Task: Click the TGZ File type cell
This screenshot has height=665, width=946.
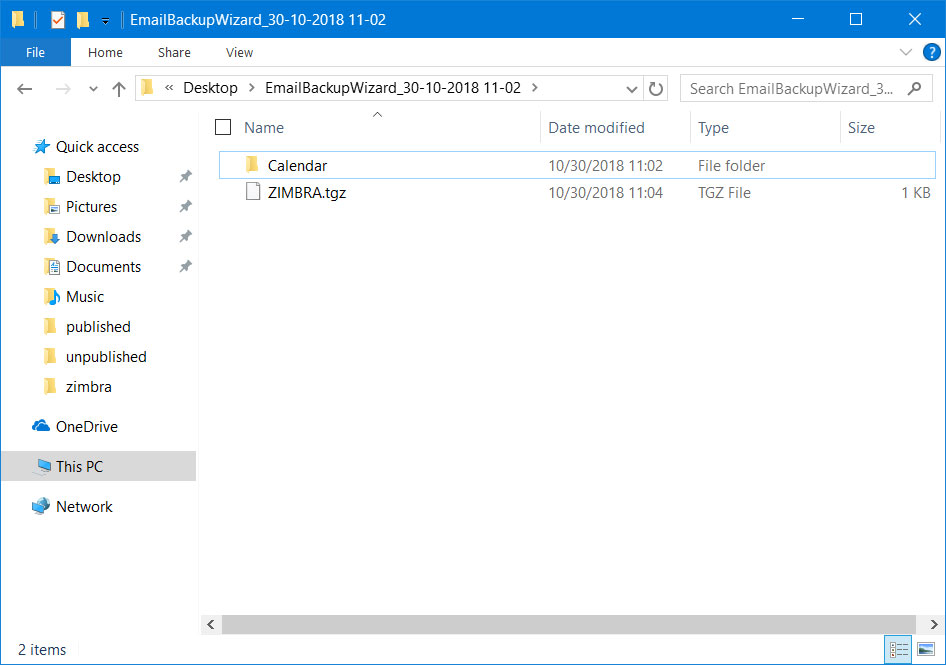Action: click(x=724, y=193)
